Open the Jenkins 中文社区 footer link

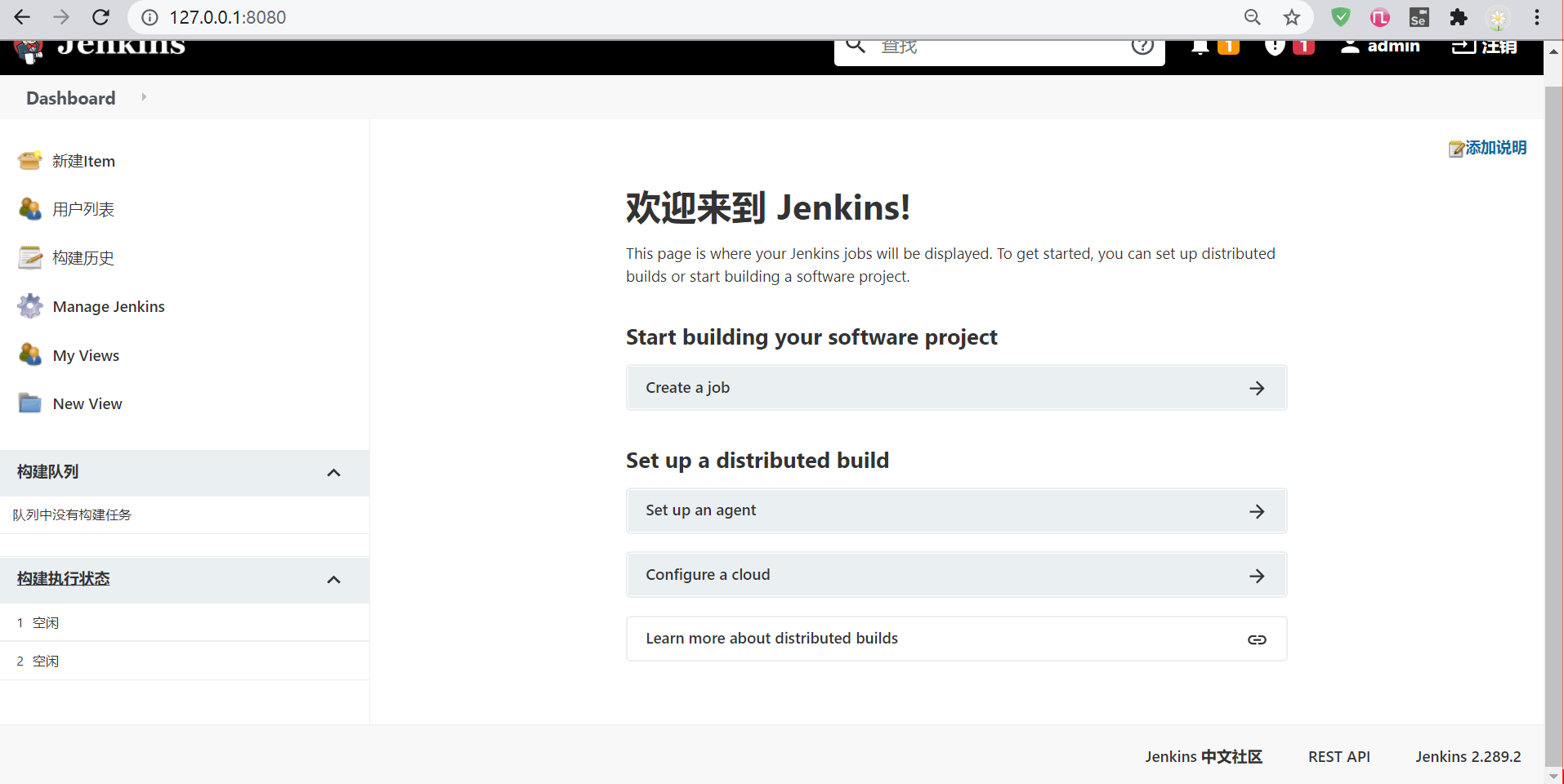tap(1203, 757)
